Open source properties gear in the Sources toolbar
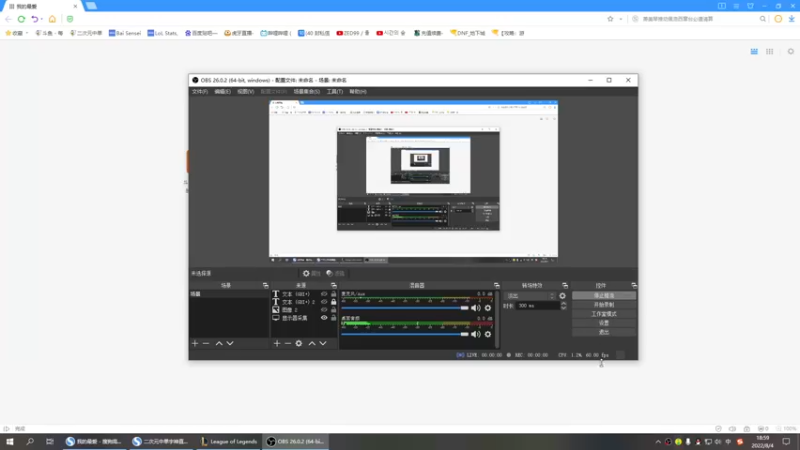This screenshot has width=800, height=450. tap(299, 343)
